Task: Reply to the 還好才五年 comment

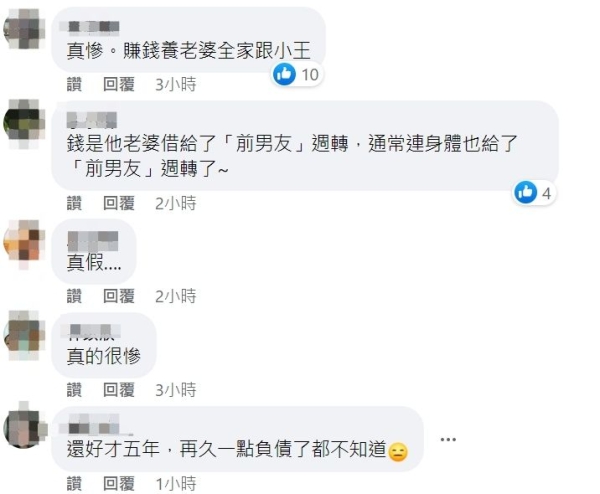Action: tap(119, 484)
